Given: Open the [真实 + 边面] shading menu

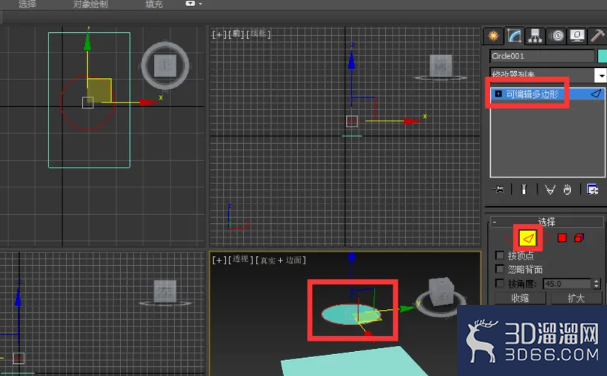Looking at the screenshot, I should [x=281, y=260].
